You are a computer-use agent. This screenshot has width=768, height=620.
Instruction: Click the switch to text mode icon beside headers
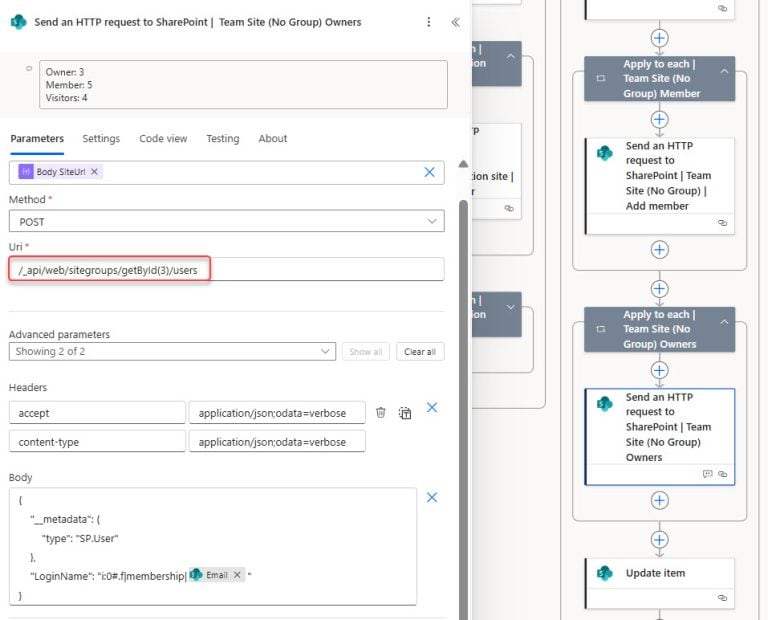tap(405, 412)
